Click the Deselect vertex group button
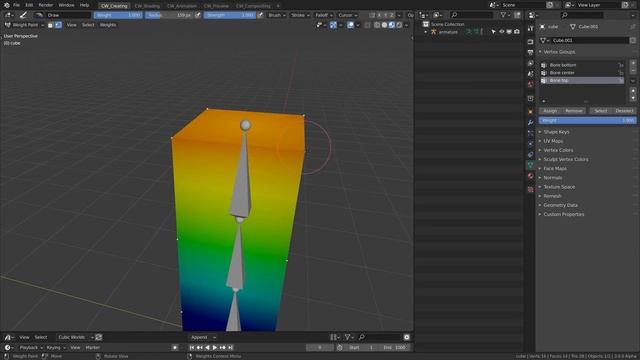Viewport: 640px width, 360px height. (624, 111)
